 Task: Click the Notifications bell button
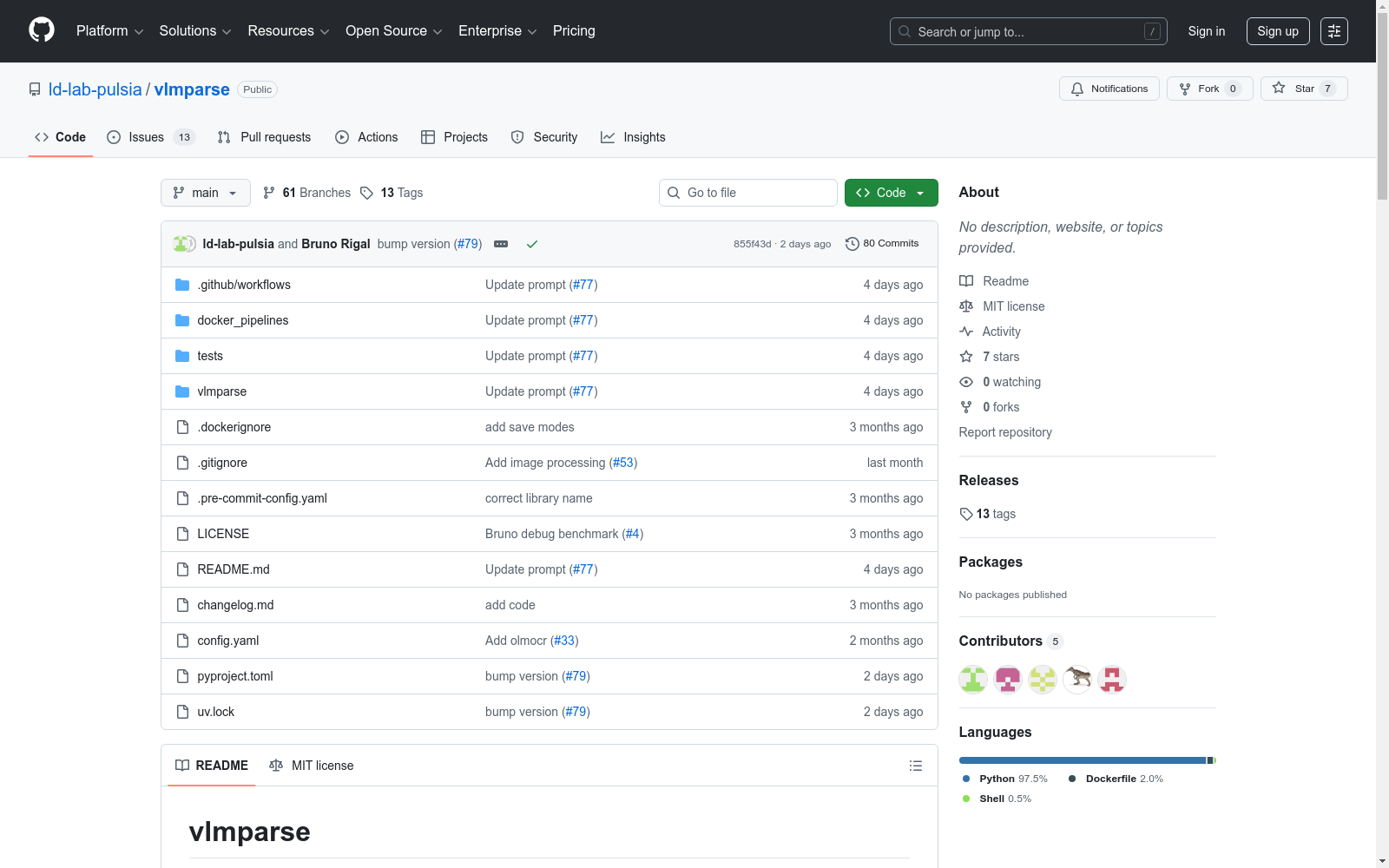tap(1109, 89)
